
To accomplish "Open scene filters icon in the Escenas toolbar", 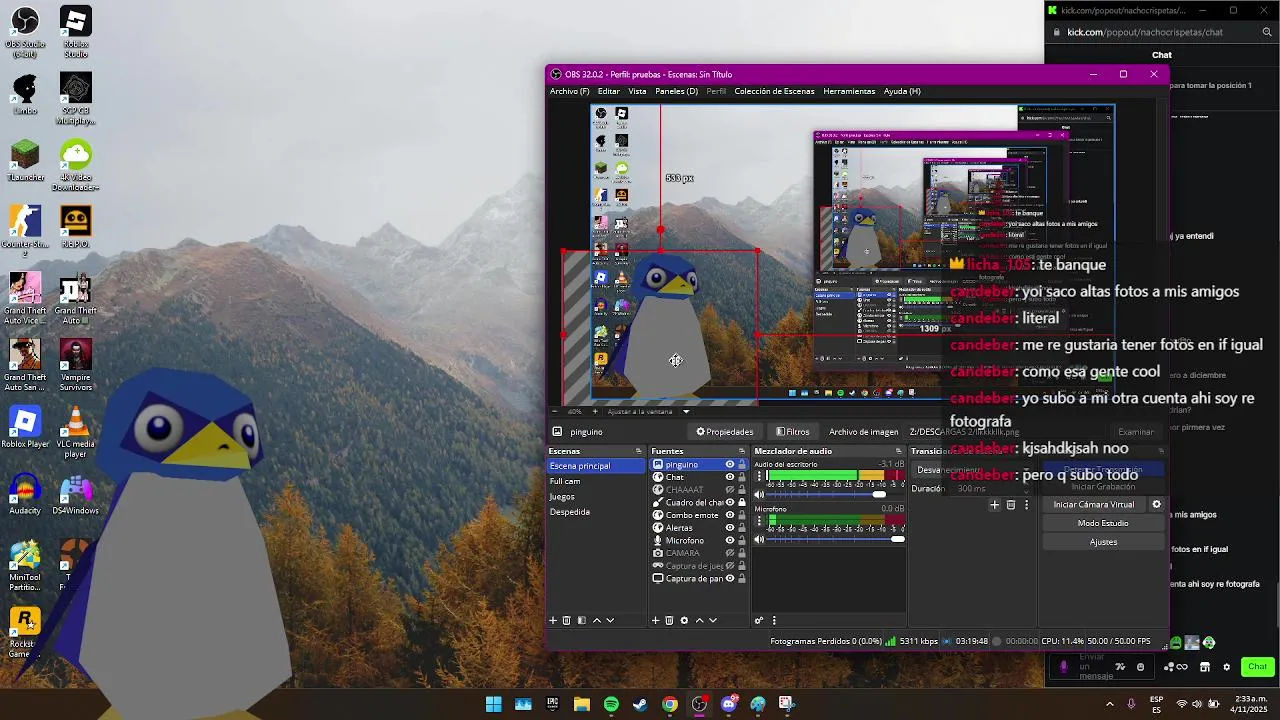I will [x=581, y=620].
